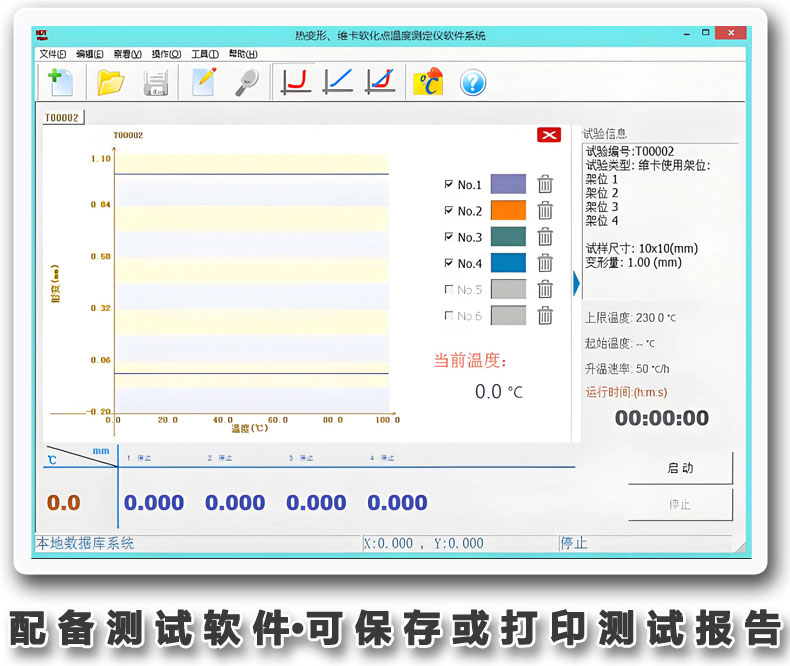Delete No.4 curve with trash icon

click(x=545, y=262)
